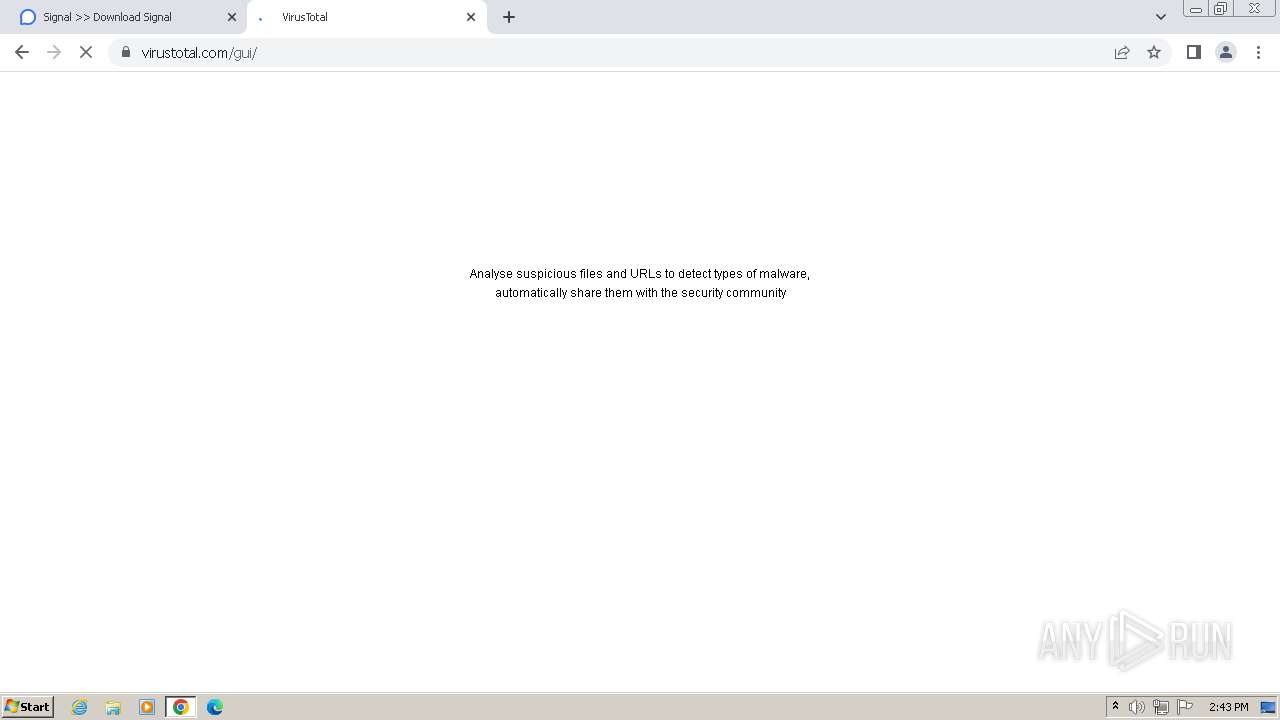Open the Chrome profile menu
Screen dimensions: 1280x720
(1226, 52)
